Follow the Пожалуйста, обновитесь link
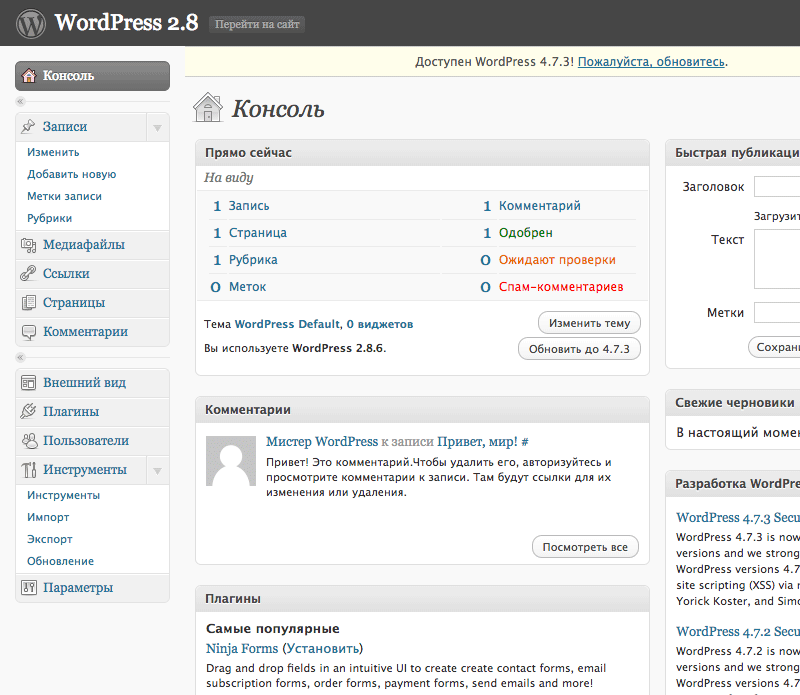This screenshot has height=695, width=800. (x=651, y=62)
